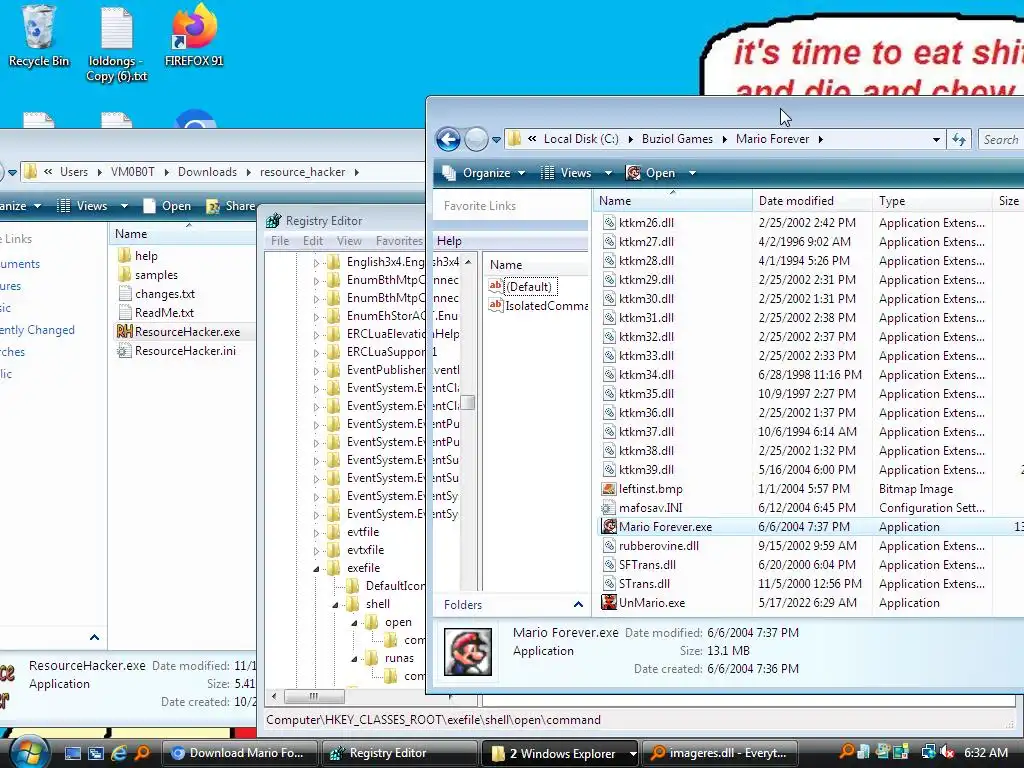
Task: Select the ktkm26.dll file
Action: click(x=646, y=223)
